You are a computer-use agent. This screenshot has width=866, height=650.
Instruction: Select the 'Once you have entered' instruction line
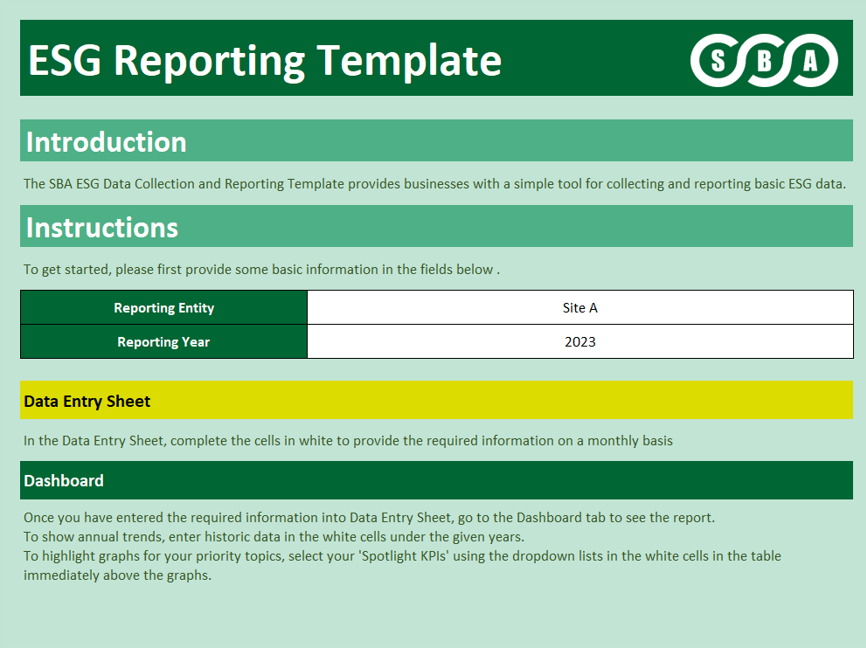pos(369,517)
